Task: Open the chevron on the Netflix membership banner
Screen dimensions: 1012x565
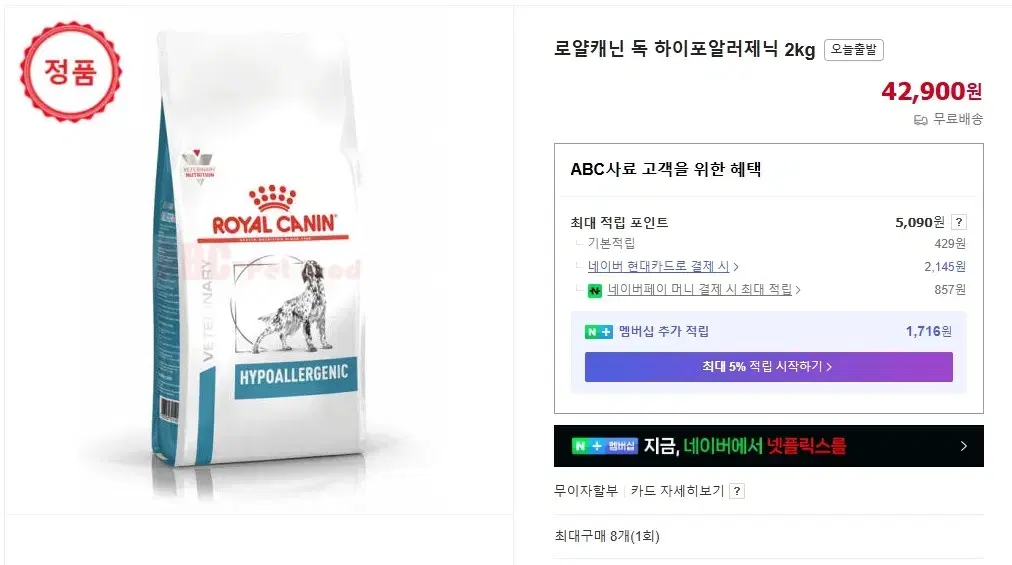Action: point(964,446)
